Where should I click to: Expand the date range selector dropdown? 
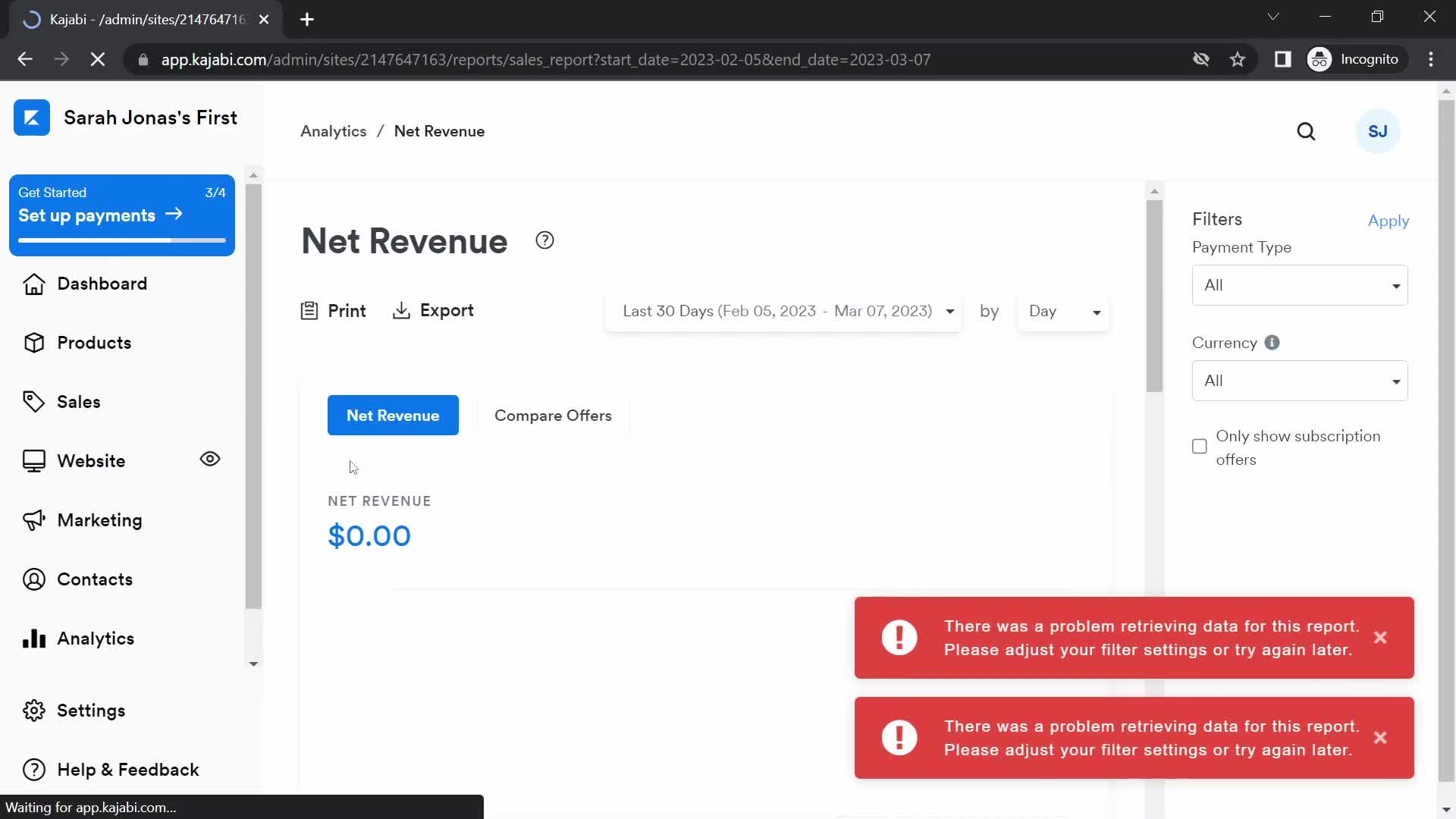[784, 311]
